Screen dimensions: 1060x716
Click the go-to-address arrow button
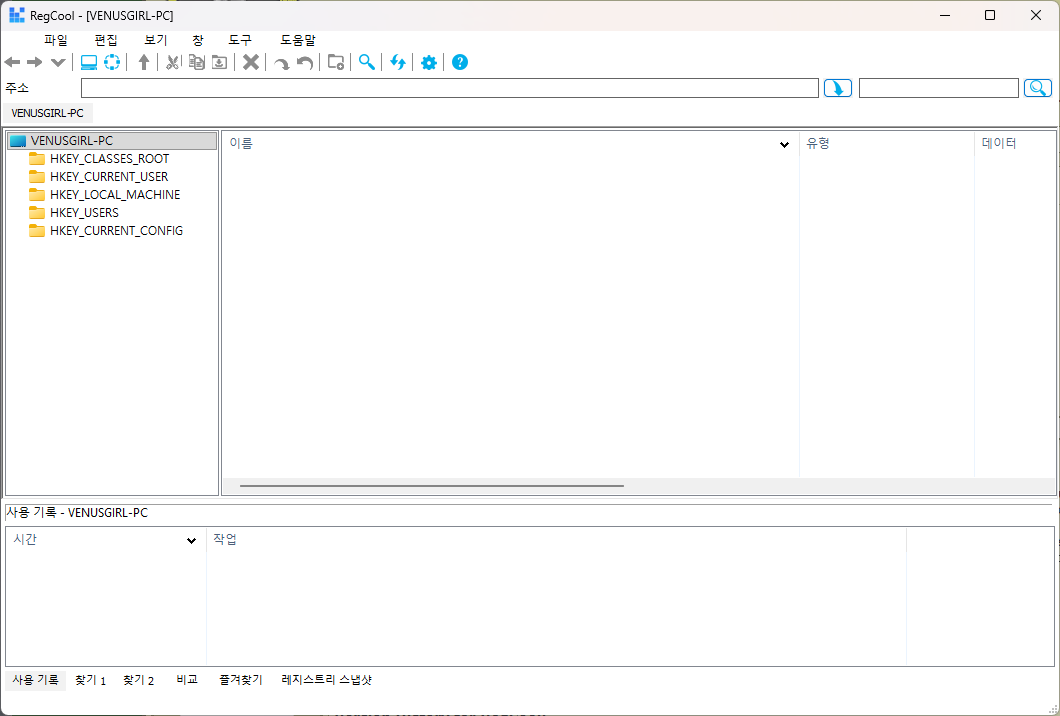tap(838, 88)
